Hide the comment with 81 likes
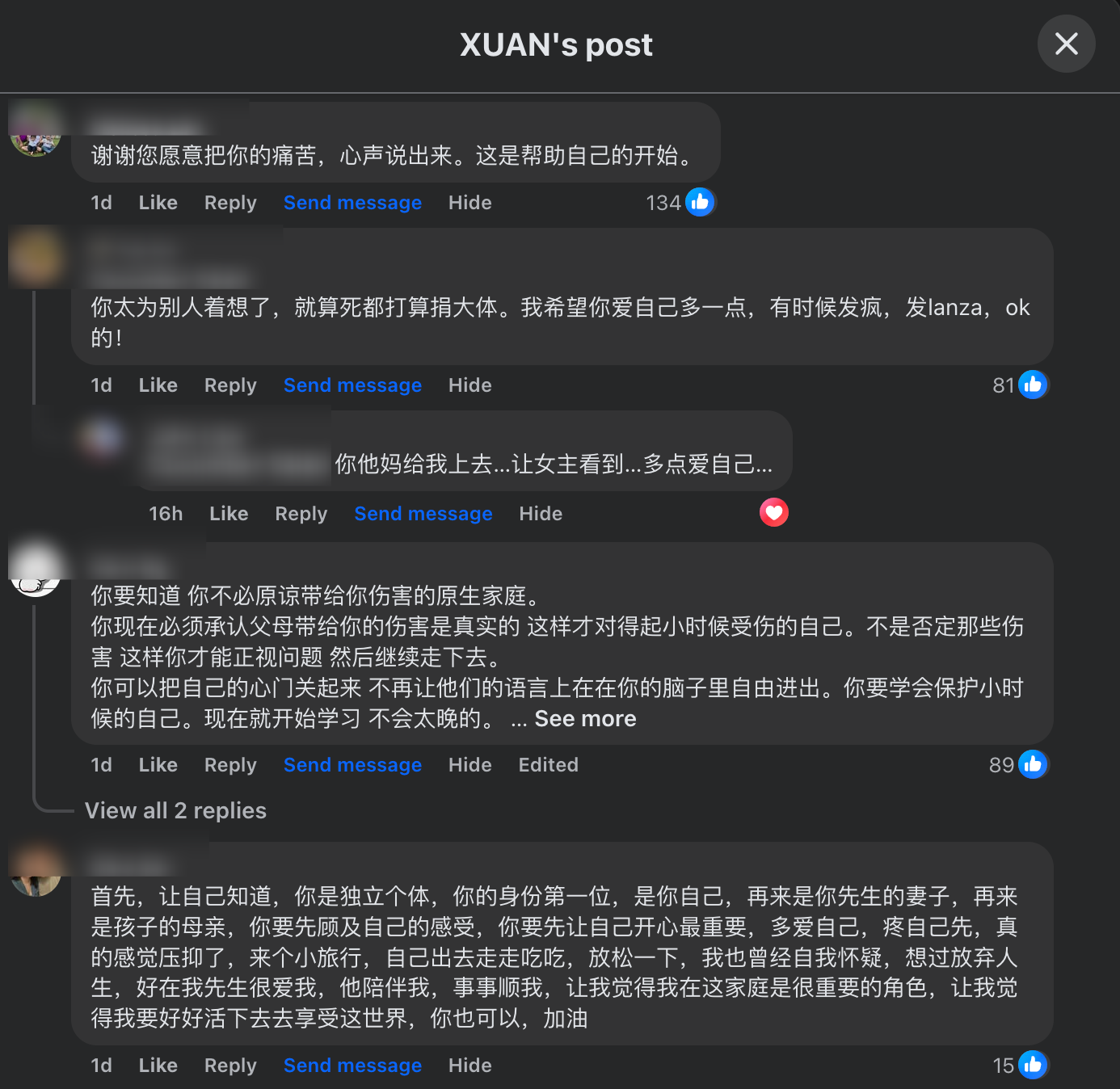Viewport: 1120px width, 1089px height. [x=470, y=385]
